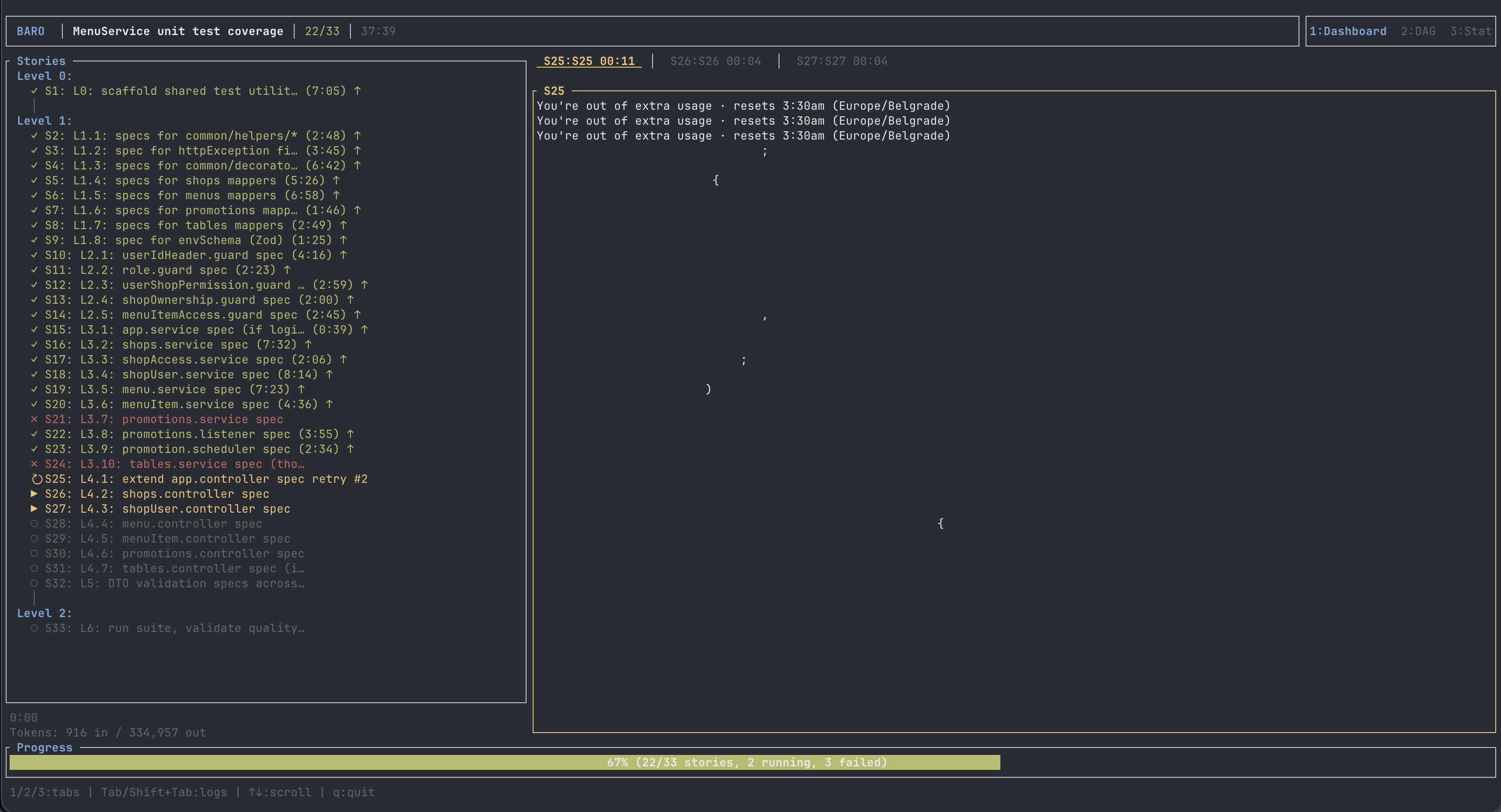Open the 2:DAG tab

click(1418, 32)
